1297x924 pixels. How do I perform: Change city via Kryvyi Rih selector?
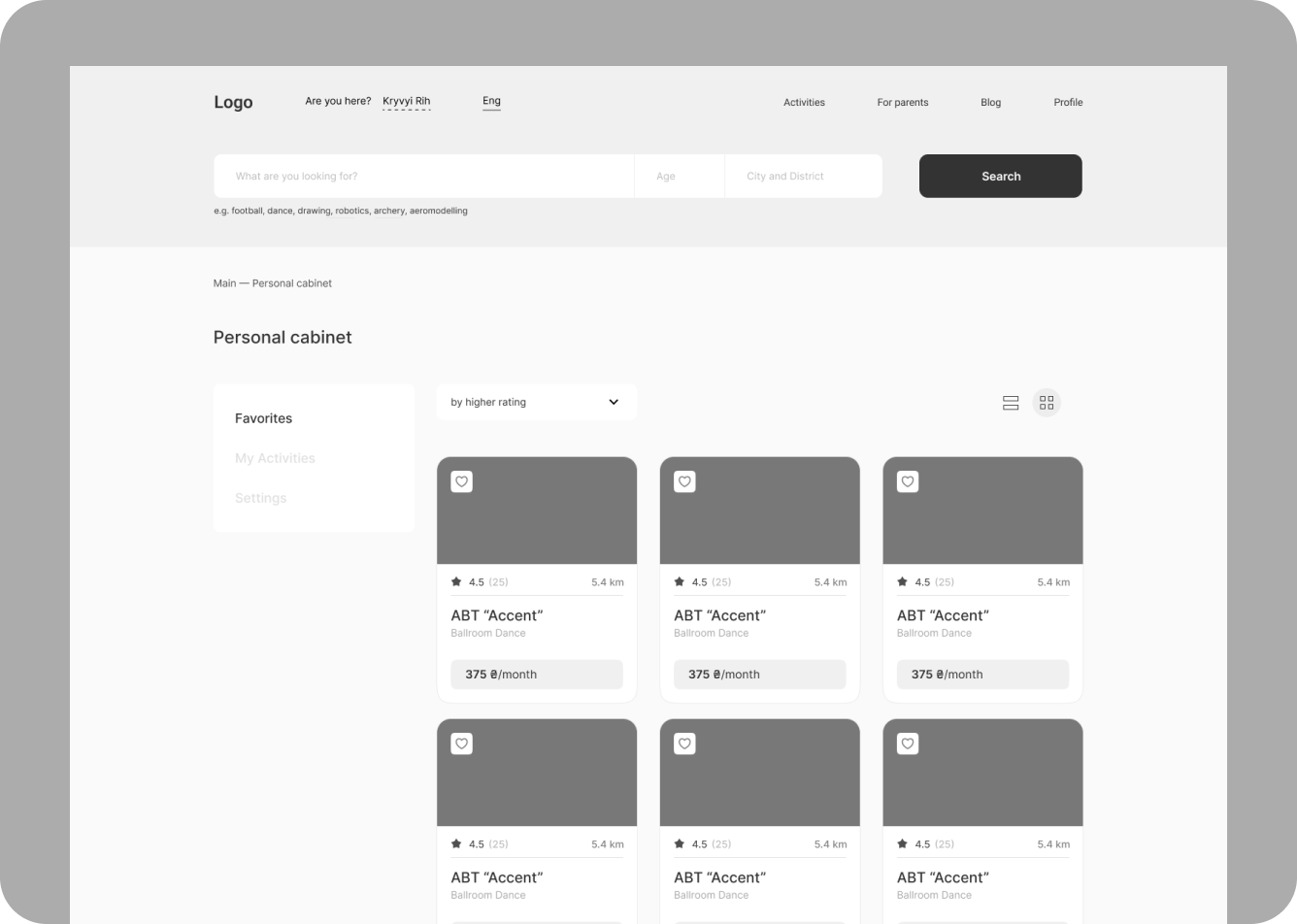click(406, 101)
